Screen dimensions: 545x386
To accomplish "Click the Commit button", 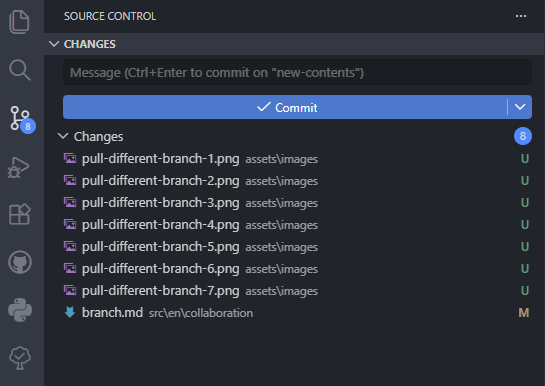I will pyautogui.click(x=285, y=107).
